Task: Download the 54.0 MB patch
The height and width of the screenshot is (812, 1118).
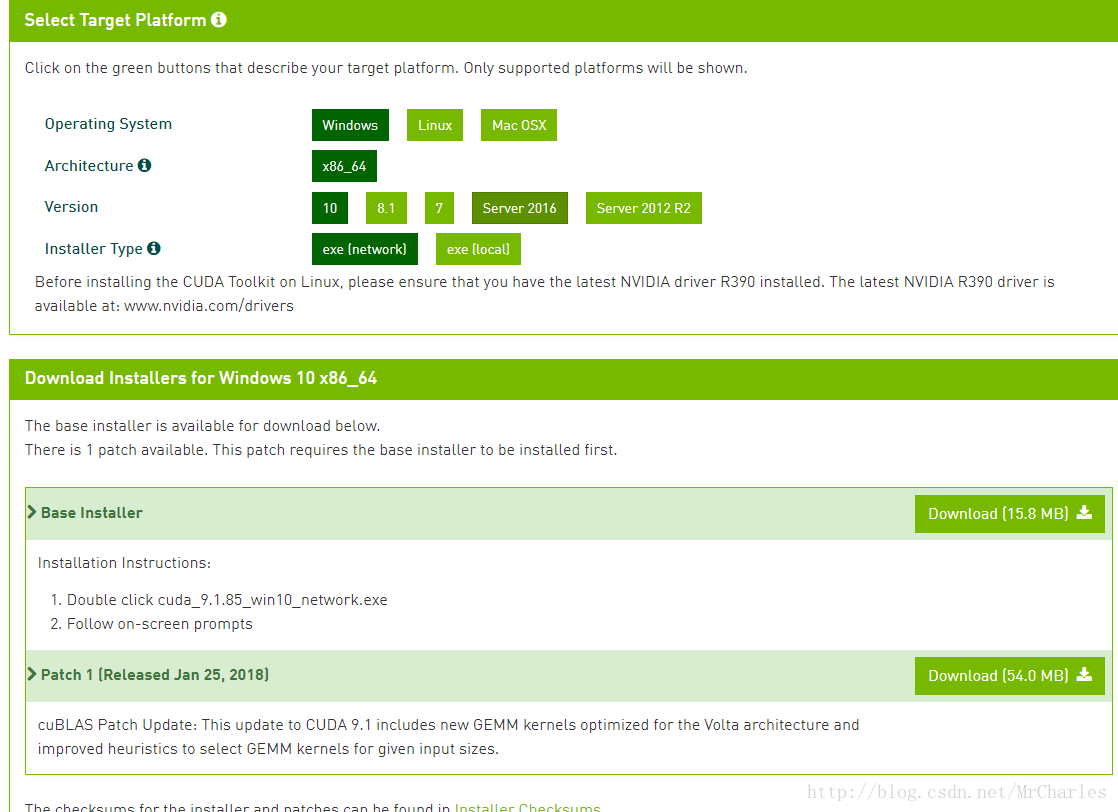Action: point(1010,676)
